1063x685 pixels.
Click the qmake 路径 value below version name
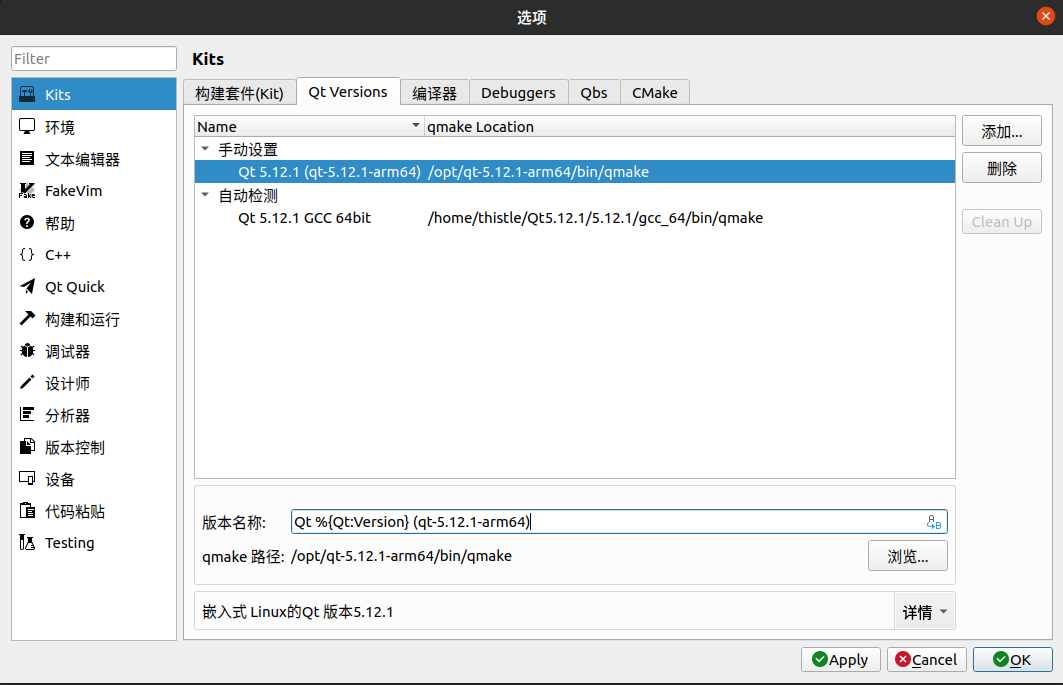tap(401, 555)
